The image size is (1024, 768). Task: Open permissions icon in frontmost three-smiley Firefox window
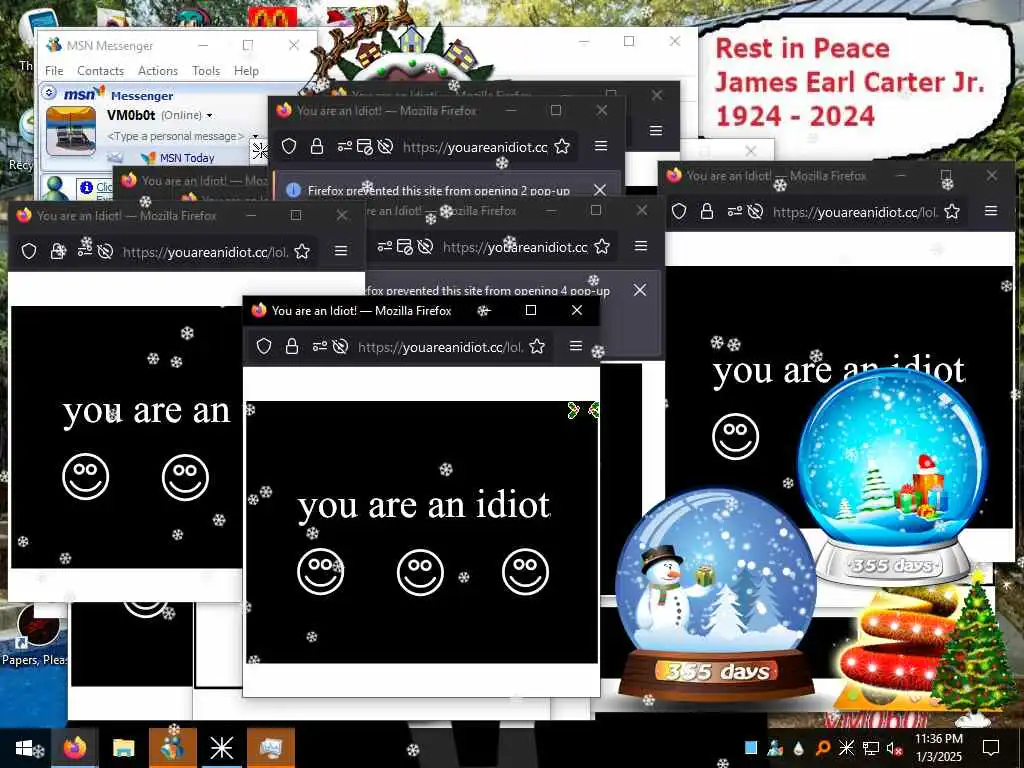click(319, 346)
